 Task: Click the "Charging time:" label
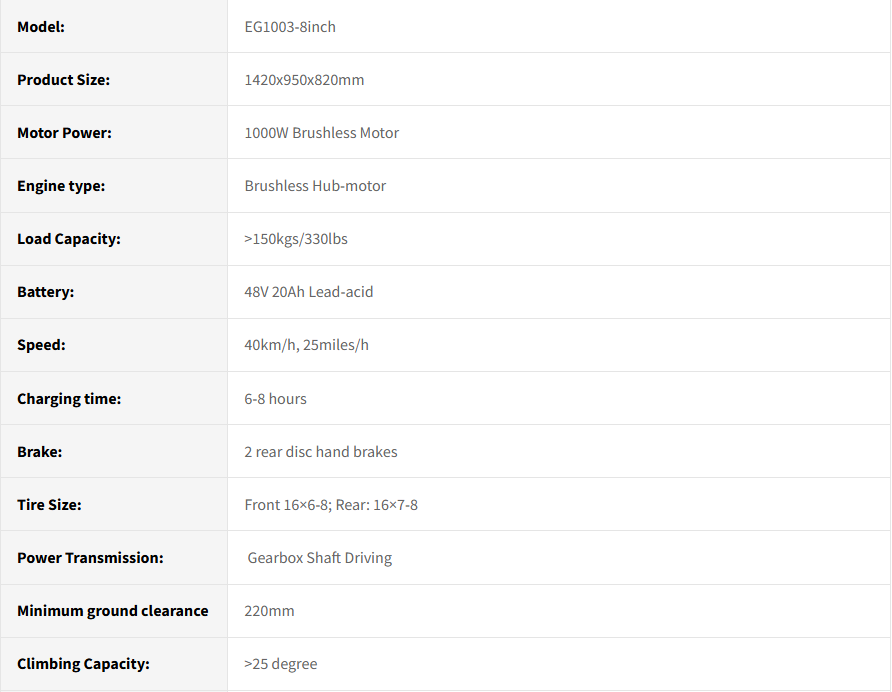pyautogui.click(x=69, y=399)
